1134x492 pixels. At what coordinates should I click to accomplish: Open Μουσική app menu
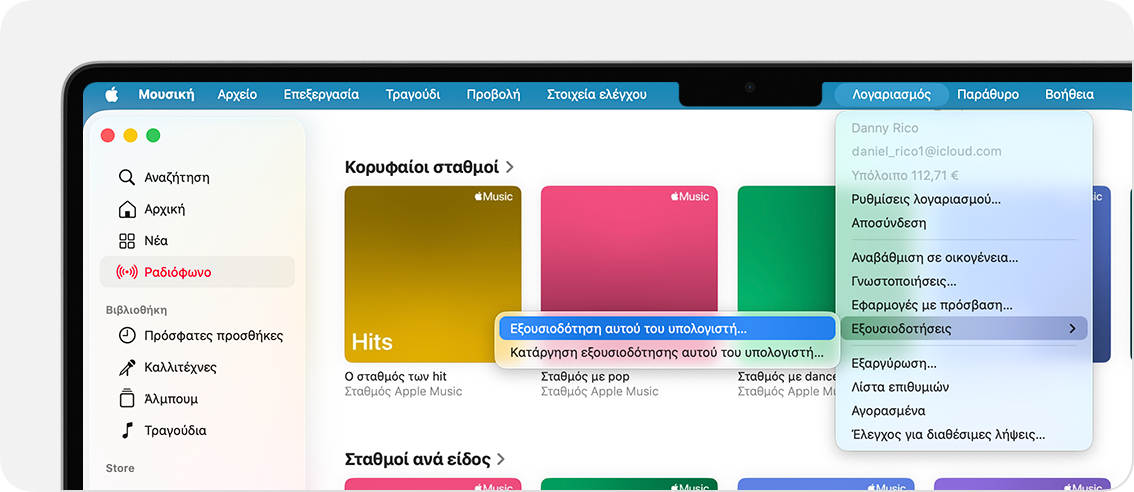click(166, 94)
